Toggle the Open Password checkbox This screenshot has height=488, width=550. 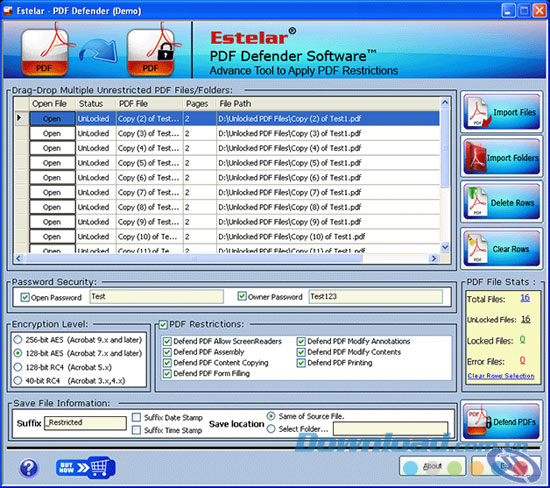[x=25, y=297]
